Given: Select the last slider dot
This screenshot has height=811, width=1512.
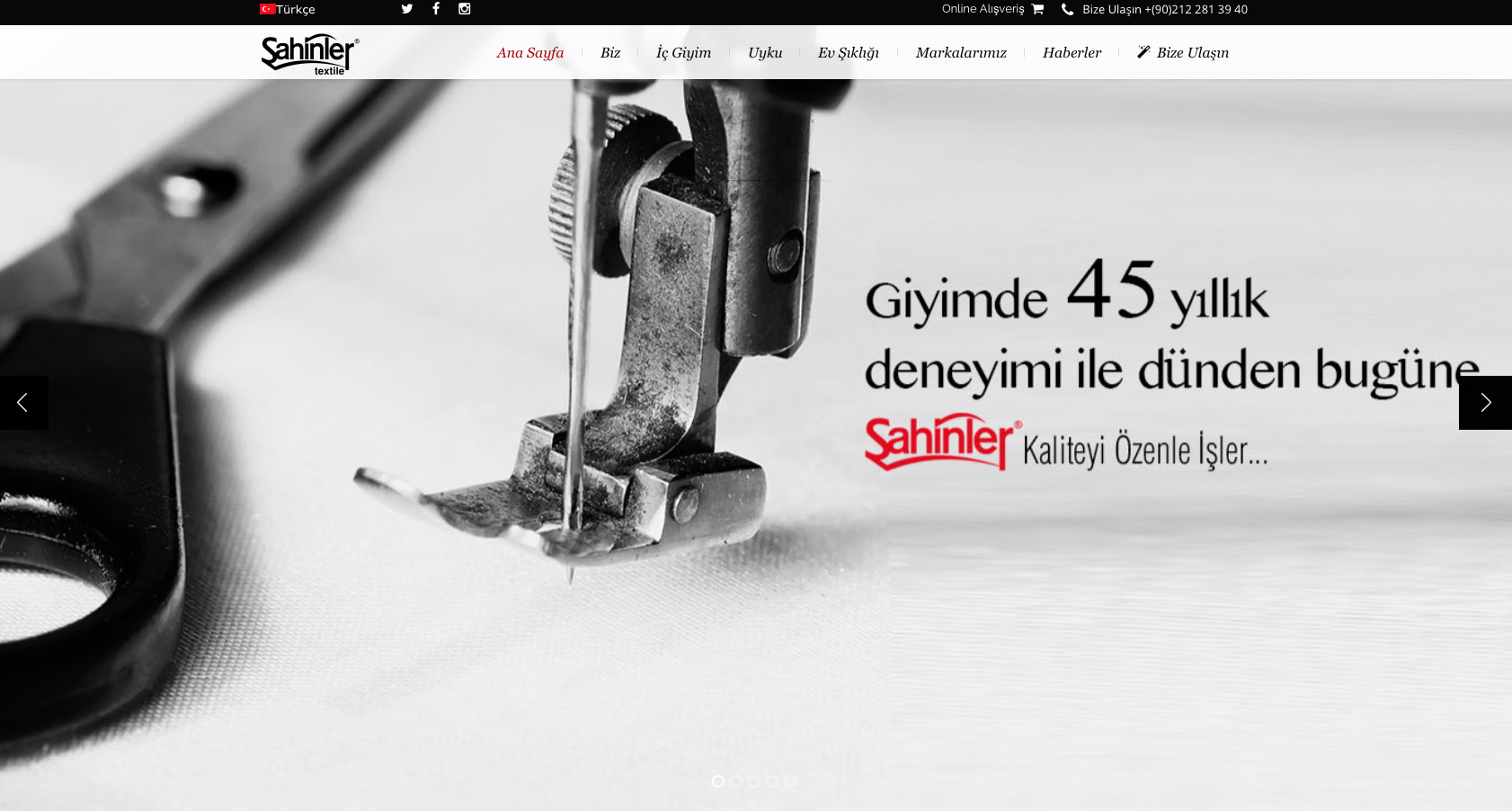Looking at the screenshot, I should pyautogui.click(x=790, y=781).
